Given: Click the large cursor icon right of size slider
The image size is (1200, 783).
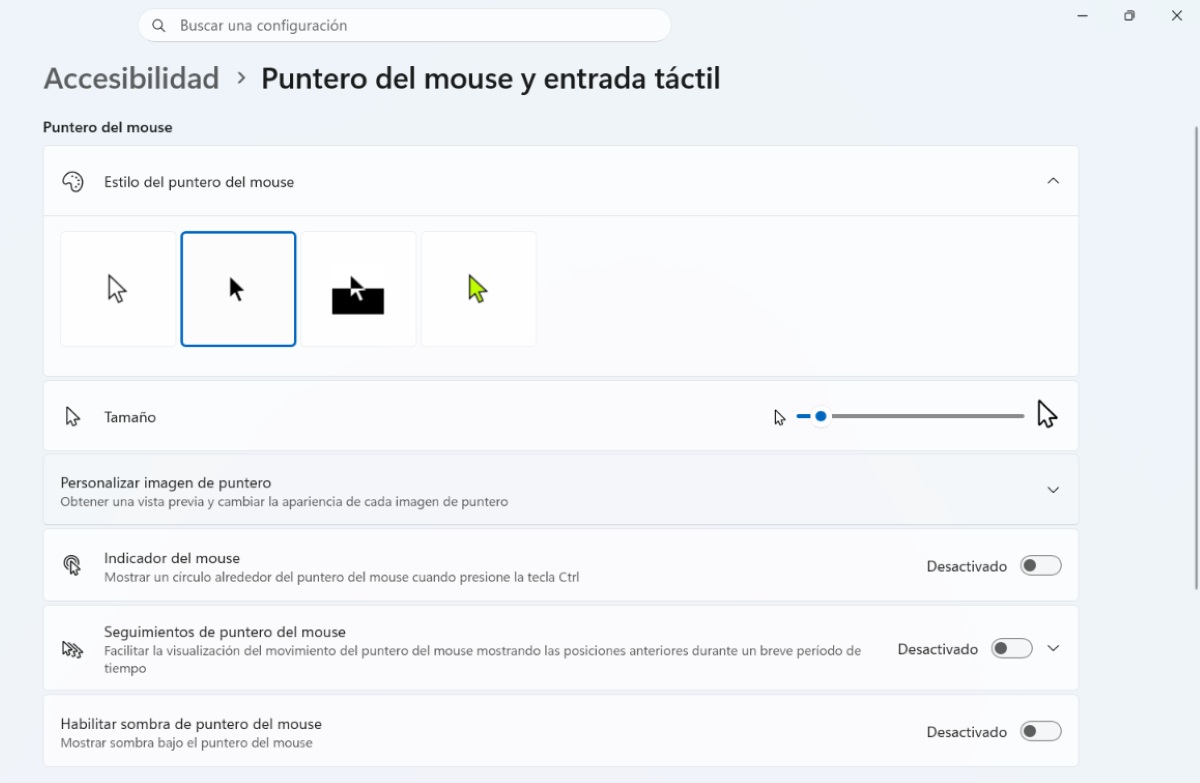Looking at the screenshot, I should click(1047, 414).
